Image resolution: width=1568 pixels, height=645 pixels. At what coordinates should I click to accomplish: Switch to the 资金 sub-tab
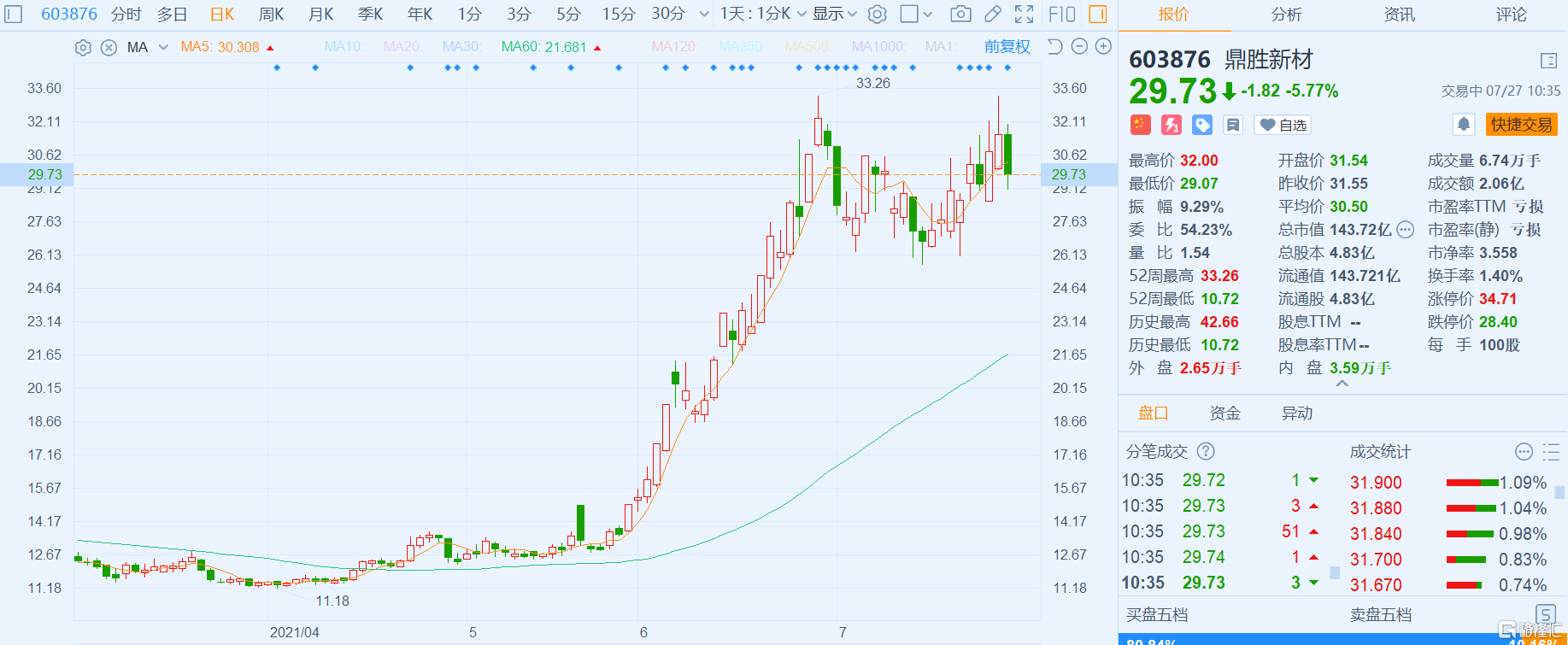(x=1224, y=413)
